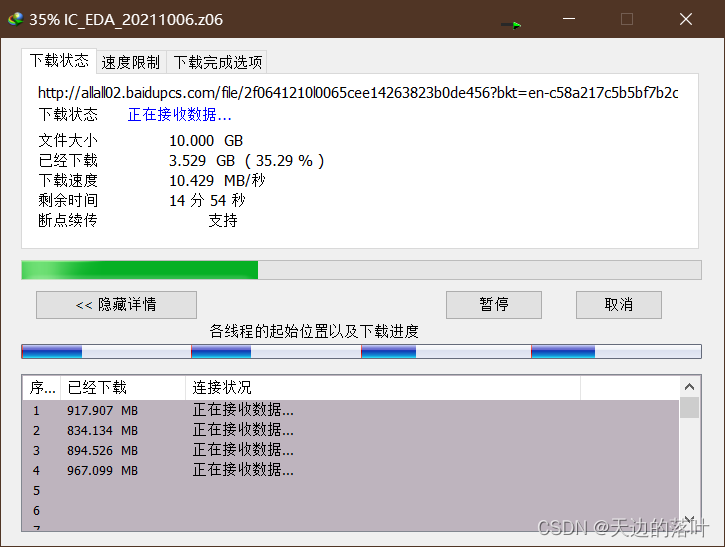
Task: Click the remaining time 14 分 54 秒
Action: click(207, 201)
